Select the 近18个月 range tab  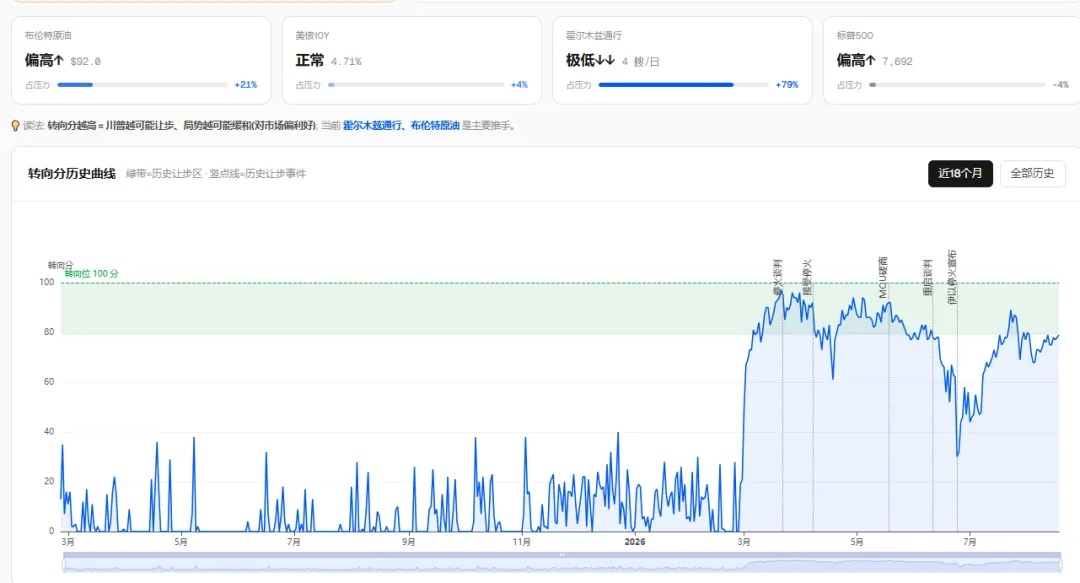coord(960,174)
